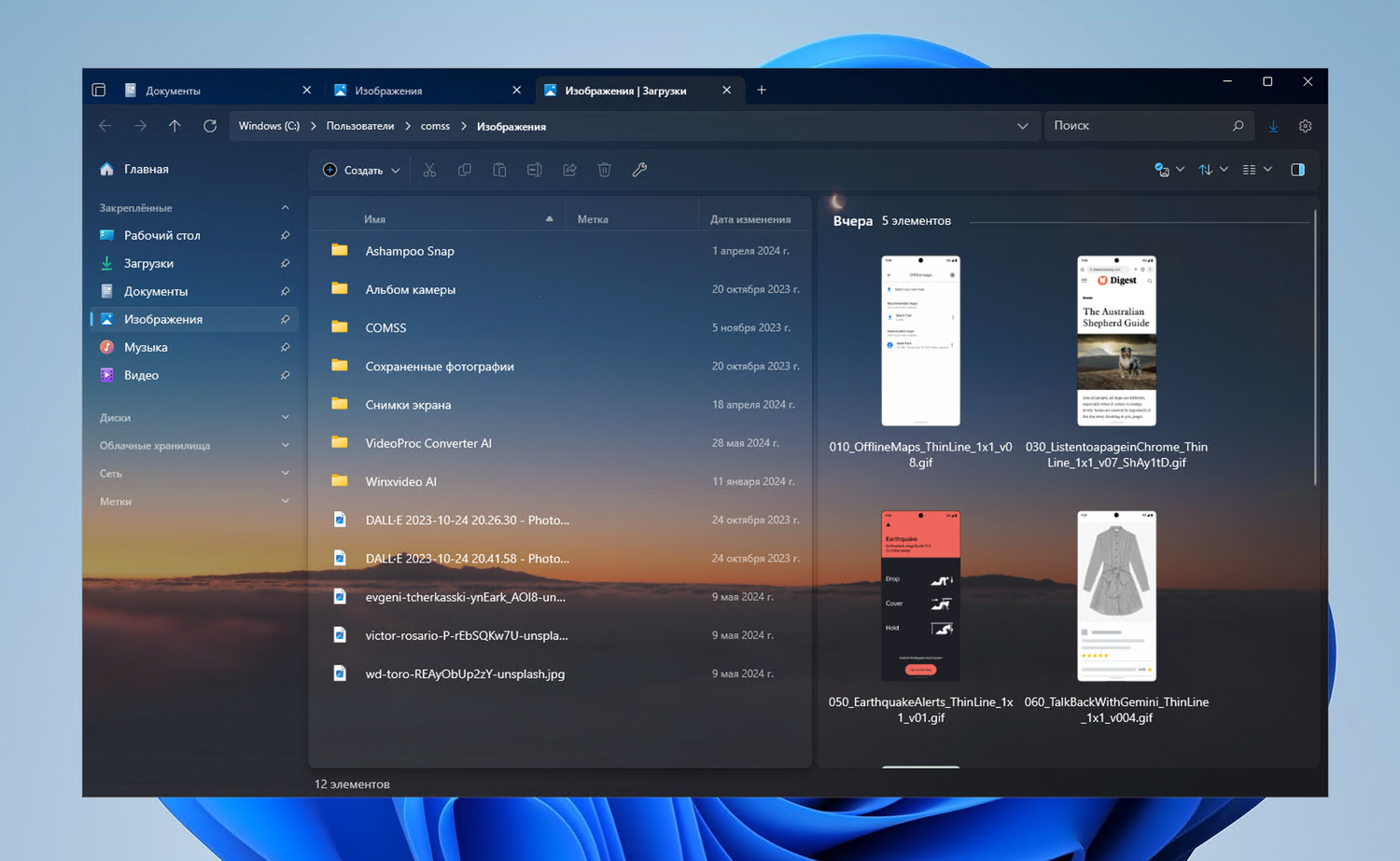1400x861 pixels.
Task: Select the Изображения | Загрузки tab
Action: point(638,90)
